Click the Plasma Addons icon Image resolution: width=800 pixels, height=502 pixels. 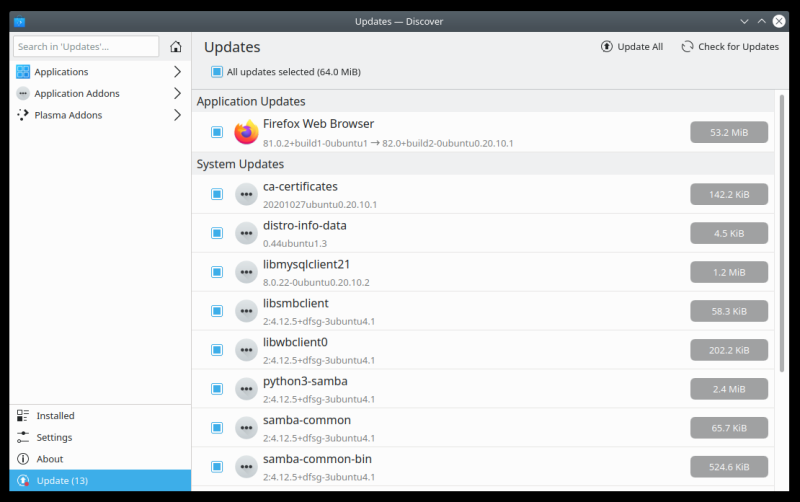click(x=23, y=115)
